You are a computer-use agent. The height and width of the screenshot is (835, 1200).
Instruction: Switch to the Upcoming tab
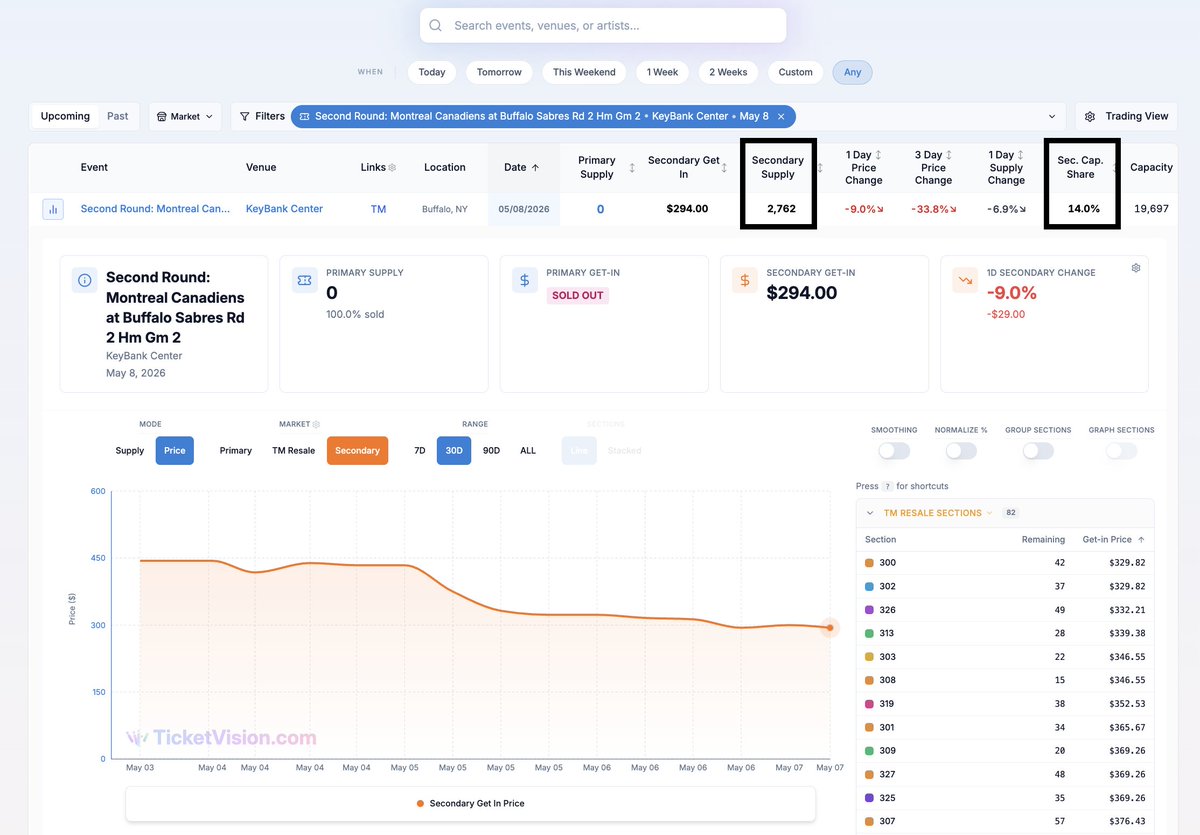[x=65, y=116]
